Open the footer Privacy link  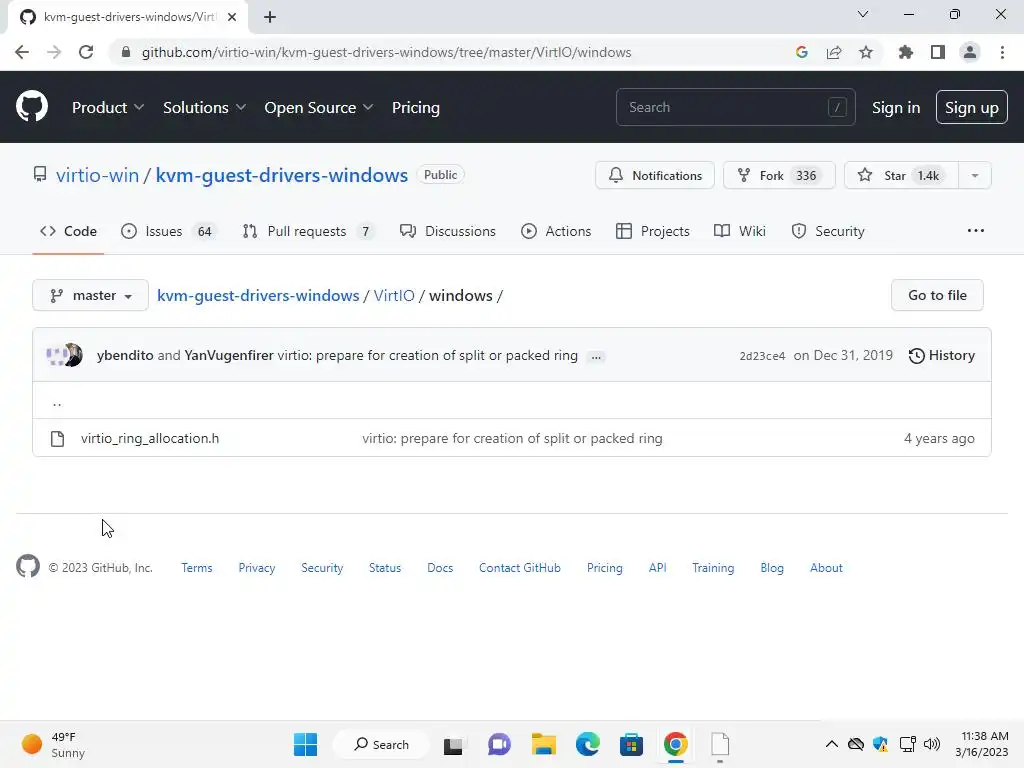coord(257,568)
